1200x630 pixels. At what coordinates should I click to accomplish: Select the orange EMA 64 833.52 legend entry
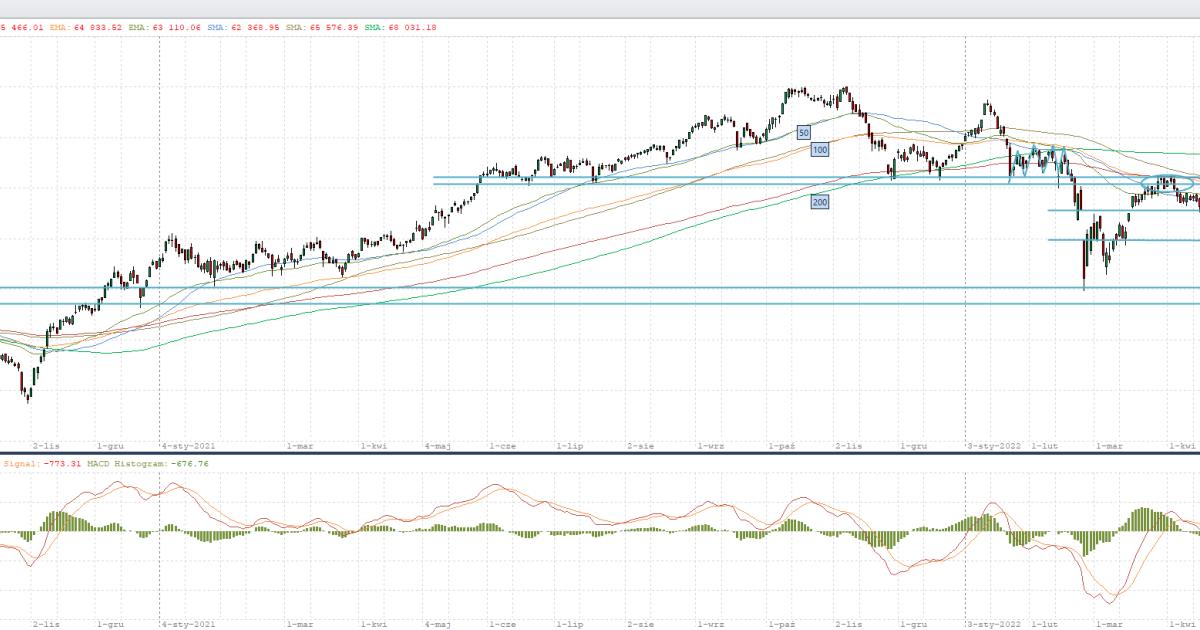[x=85, y=28]
